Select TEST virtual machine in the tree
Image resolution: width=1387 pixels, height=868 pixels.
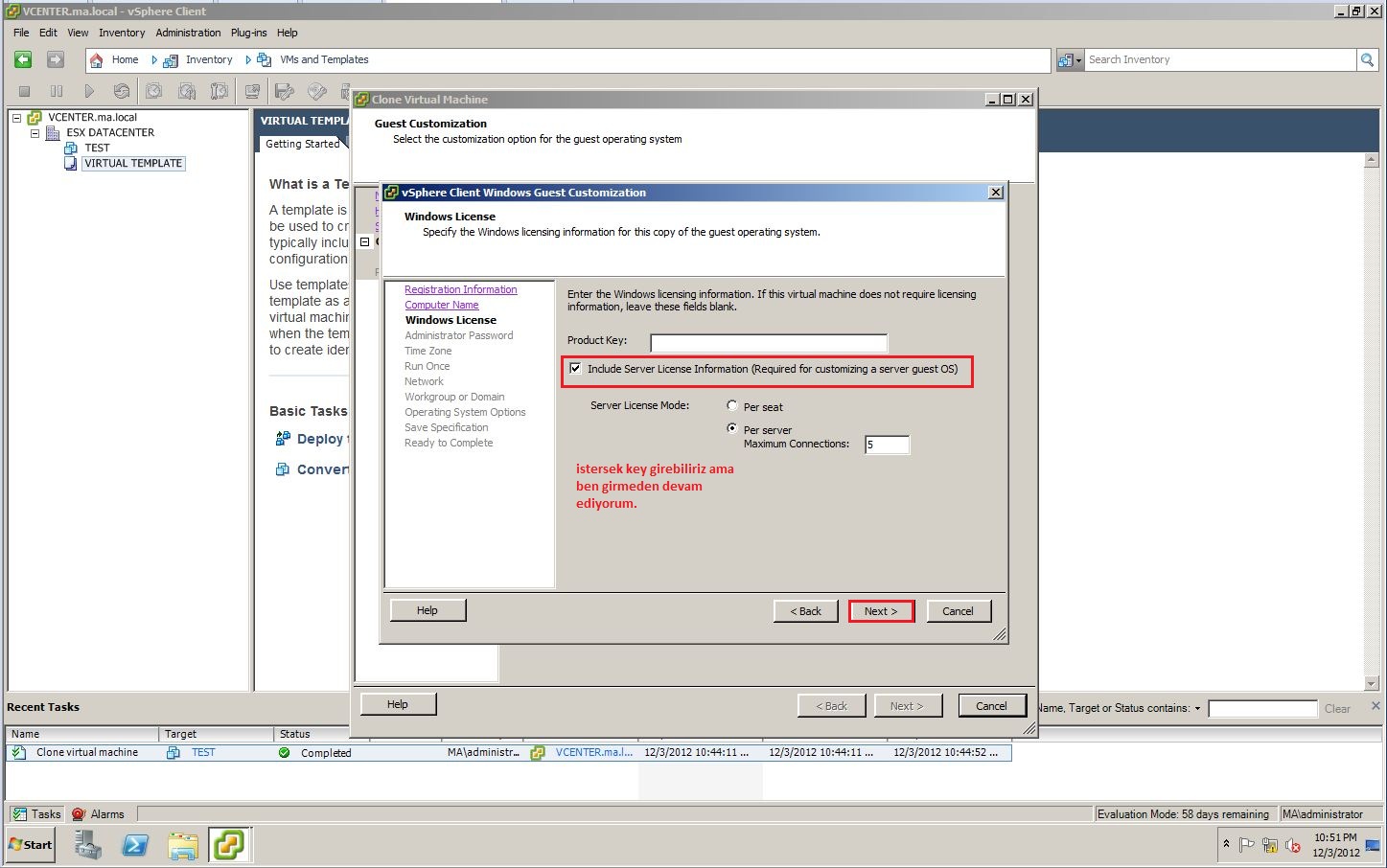point(97,148)
